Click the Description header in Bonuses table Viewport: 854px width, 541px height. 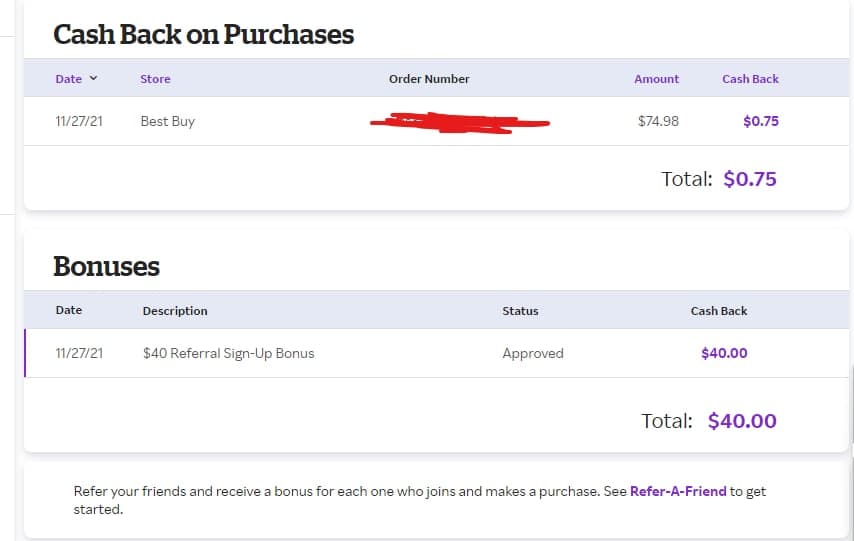point(175,311)
